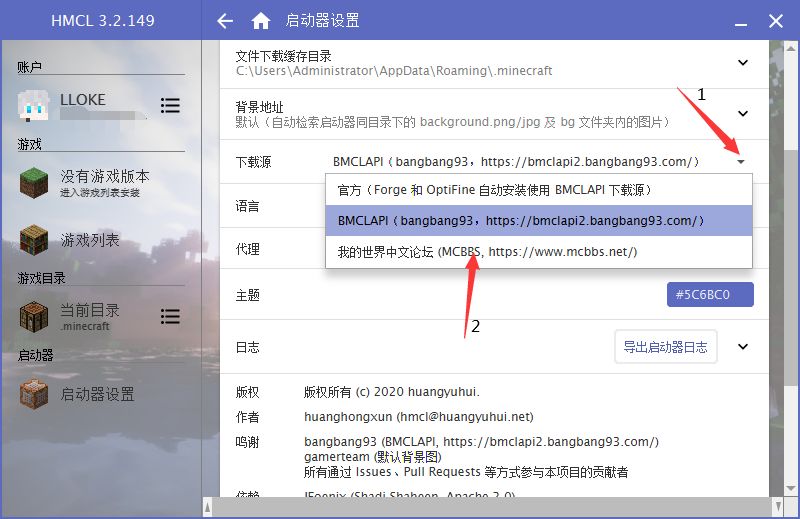Image resolution: width=800 pixels, height=519 pixels.
Task: Click the 背景地址 default description text
Action: click(453, 122)
